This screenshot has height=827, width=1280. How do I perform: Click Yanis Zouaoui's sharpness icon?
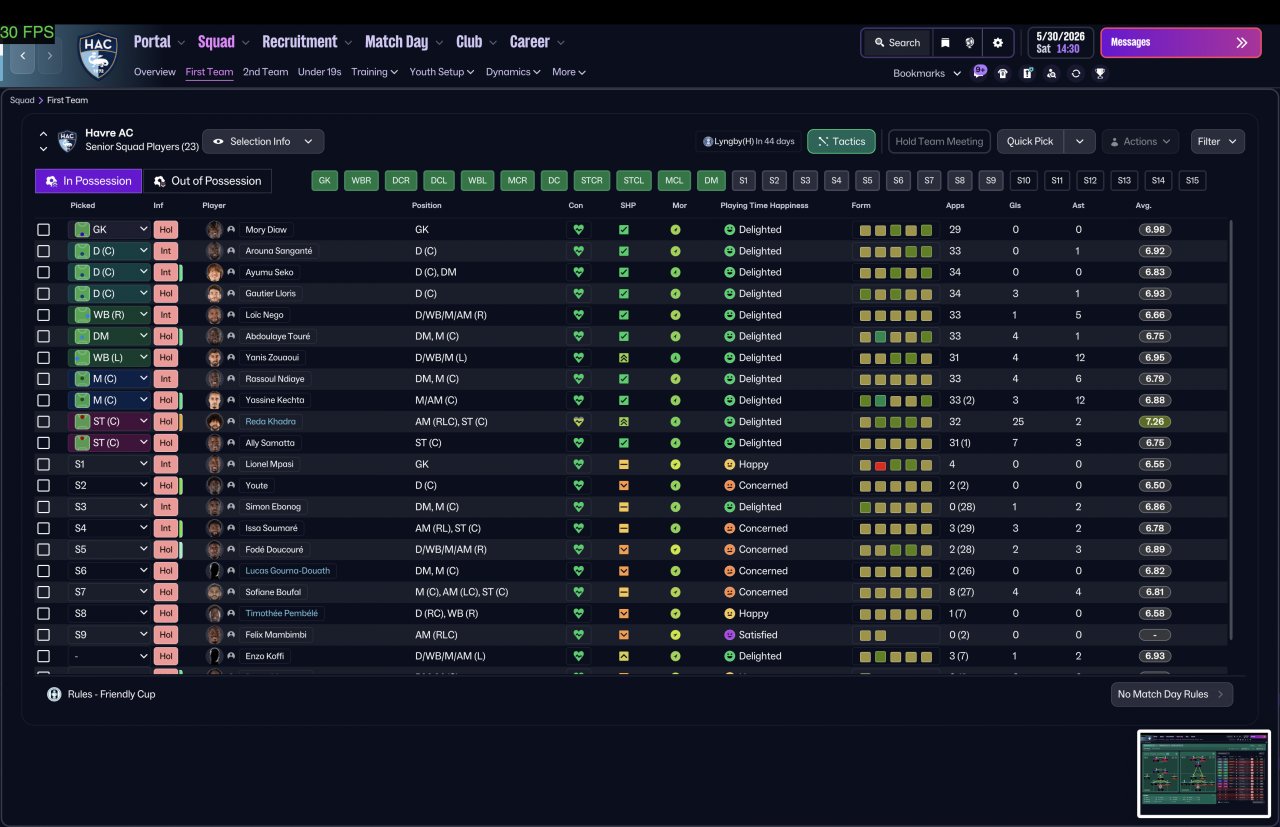(624, 358)
